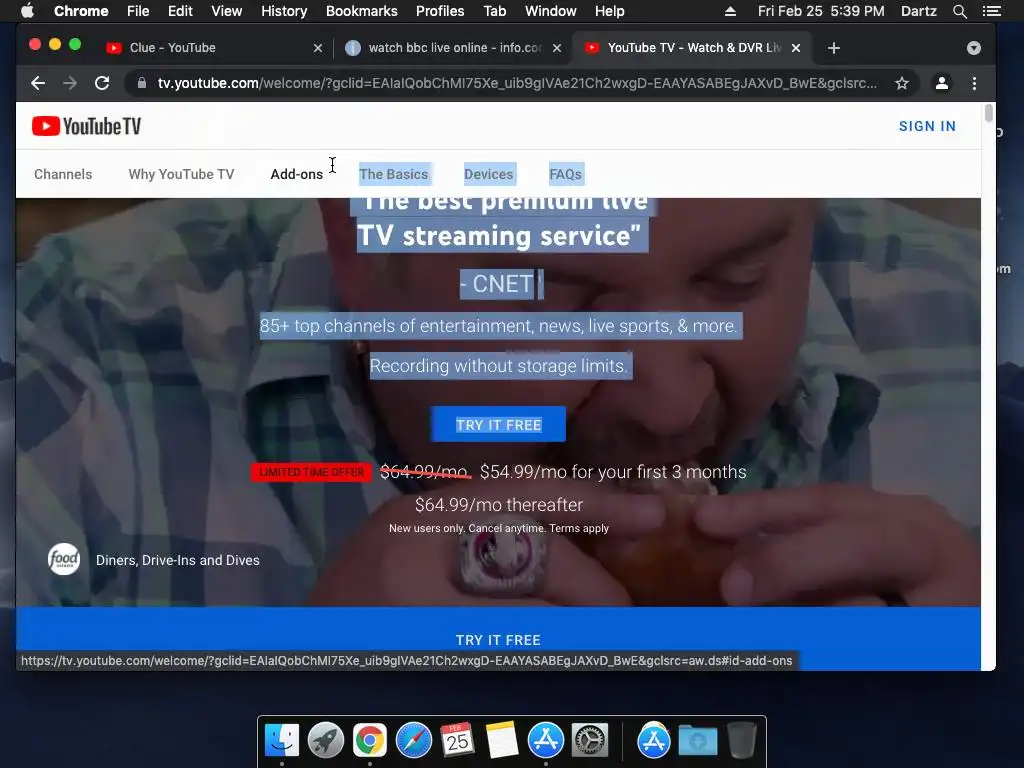Image resolution: width=1024 pixels, height=768 pixels.
Task: Open the View menu
Action: click(x=227, y=11)
